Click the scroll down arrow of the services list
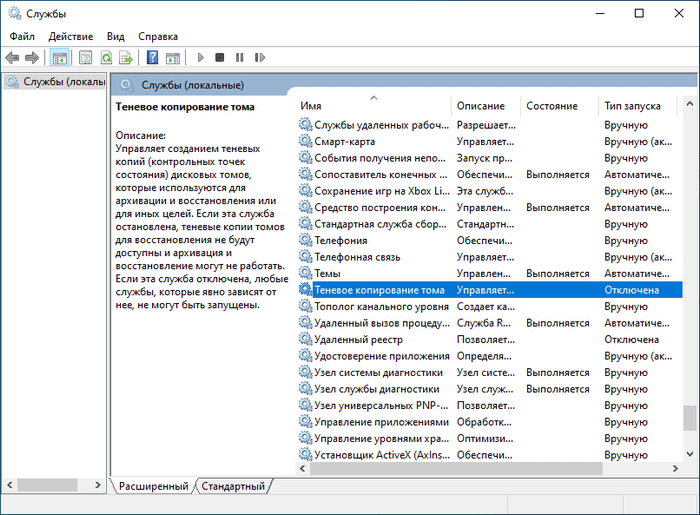700x515 pixels. point(690,454)
